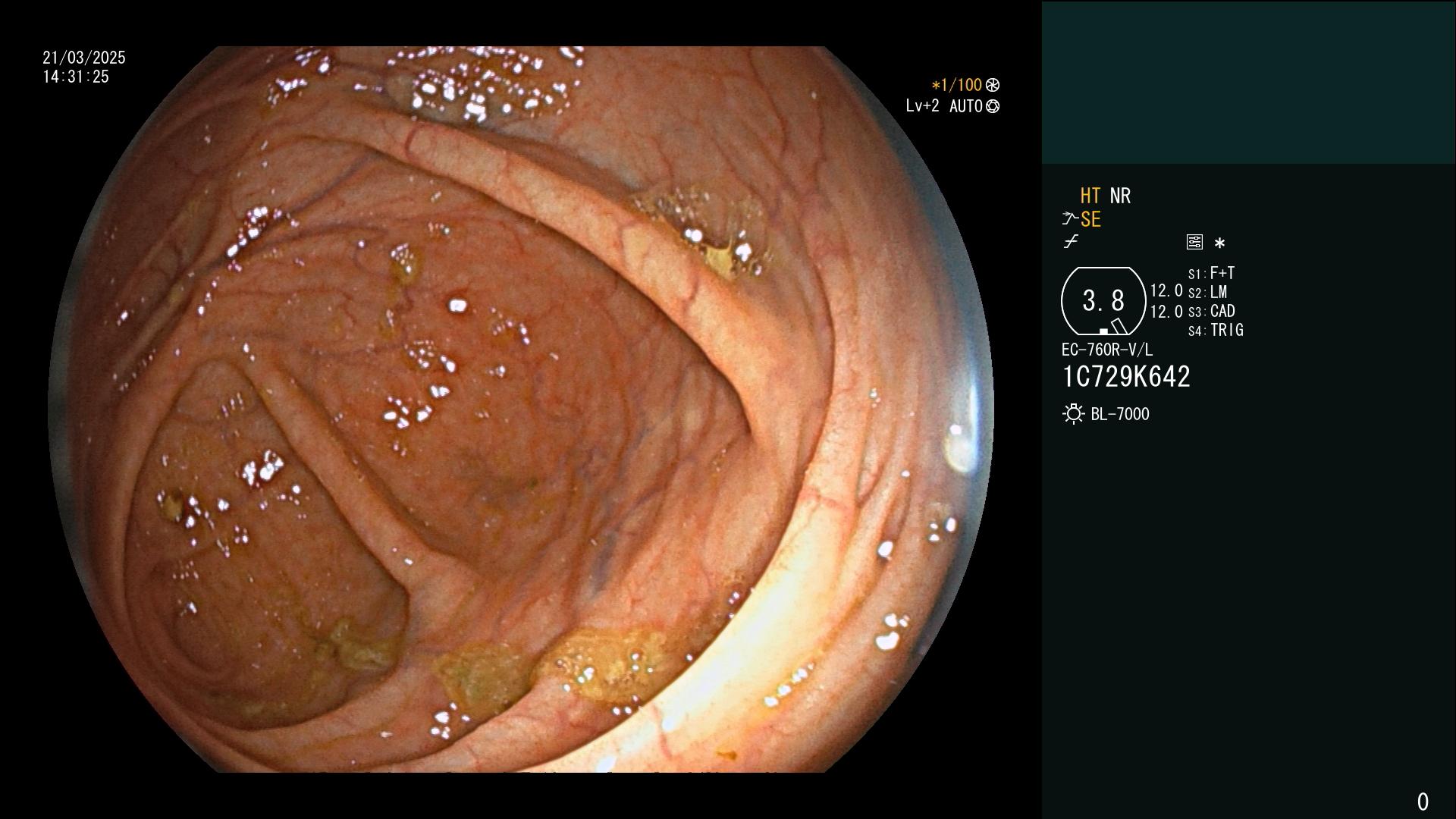1456x819 pixels.
Task: Click the lower 12.0 value
Action: point(1166,311)
